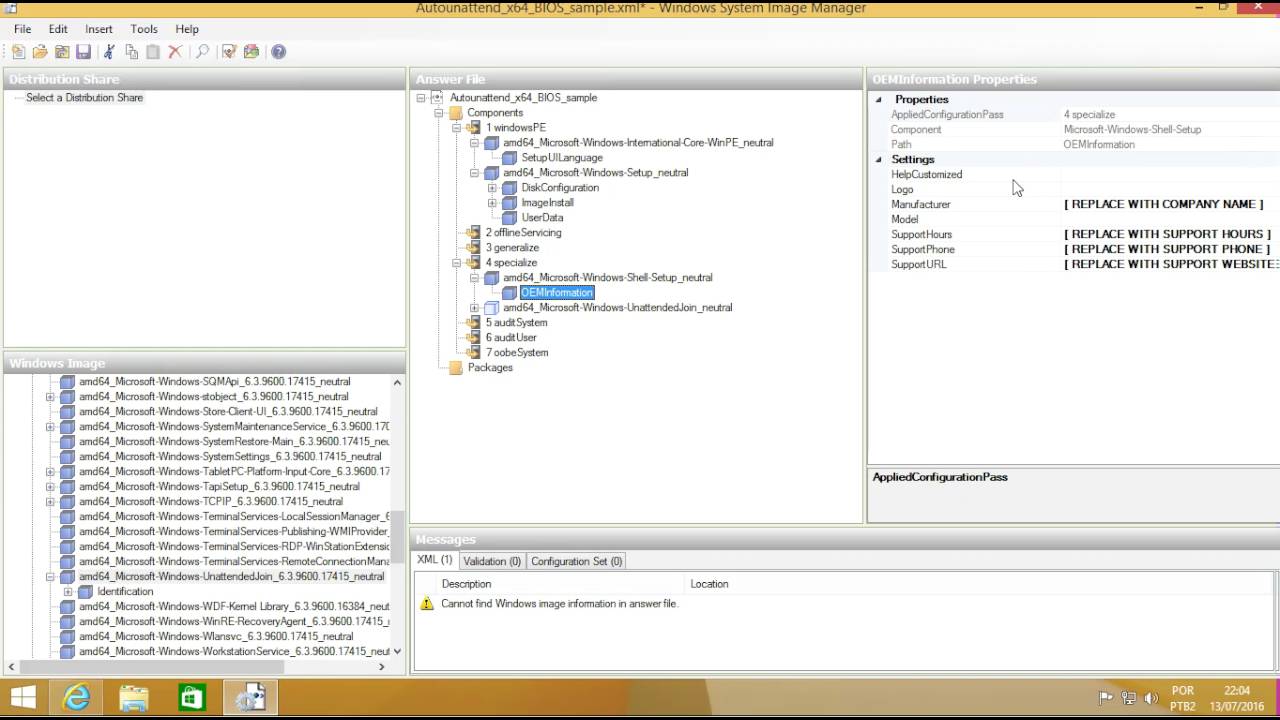
Task: Click the POR language indicator in tray
Action: click(x=1183, y=691)
